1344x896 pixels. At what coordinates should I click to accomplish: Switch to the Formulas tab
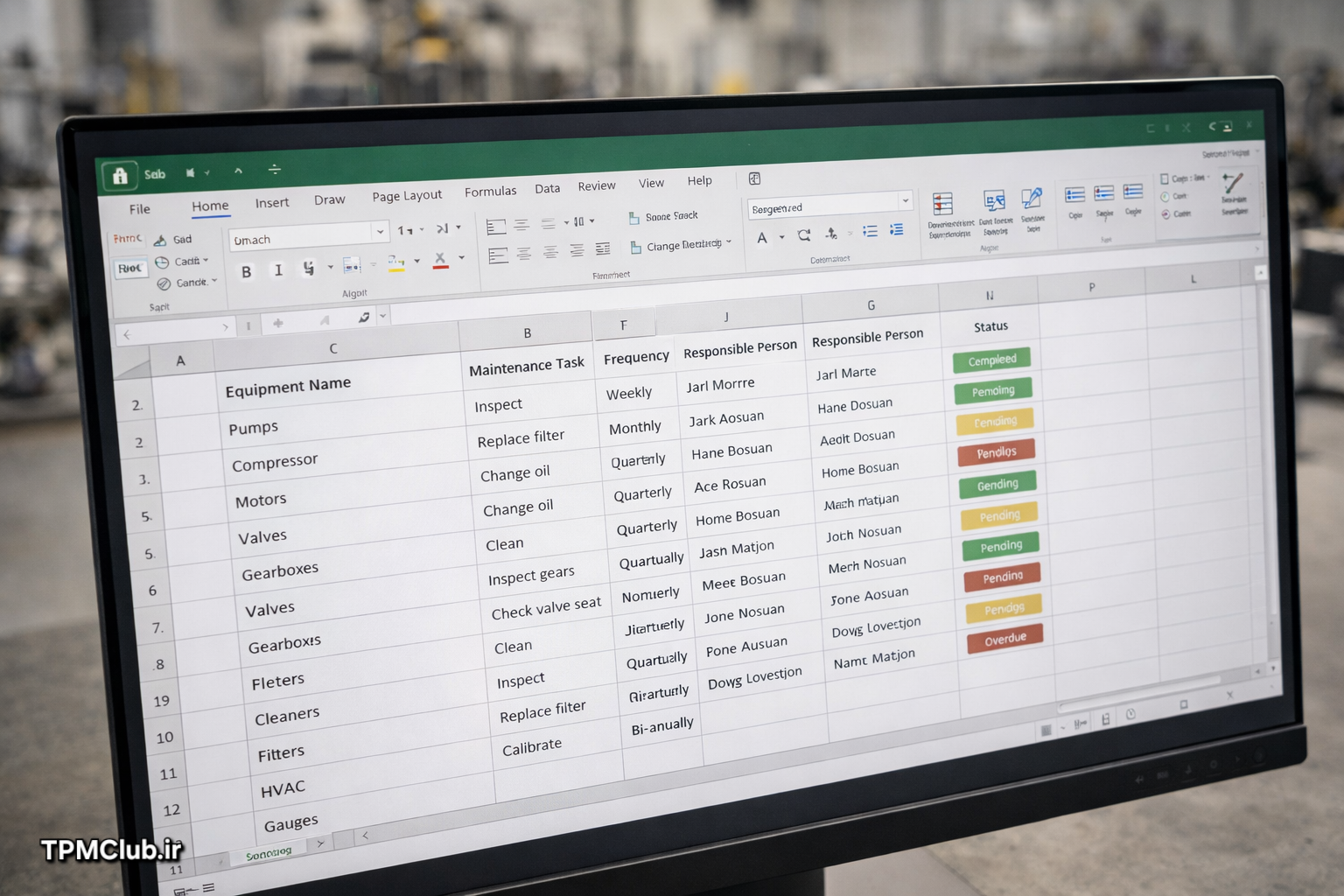[x=490, y=192]
